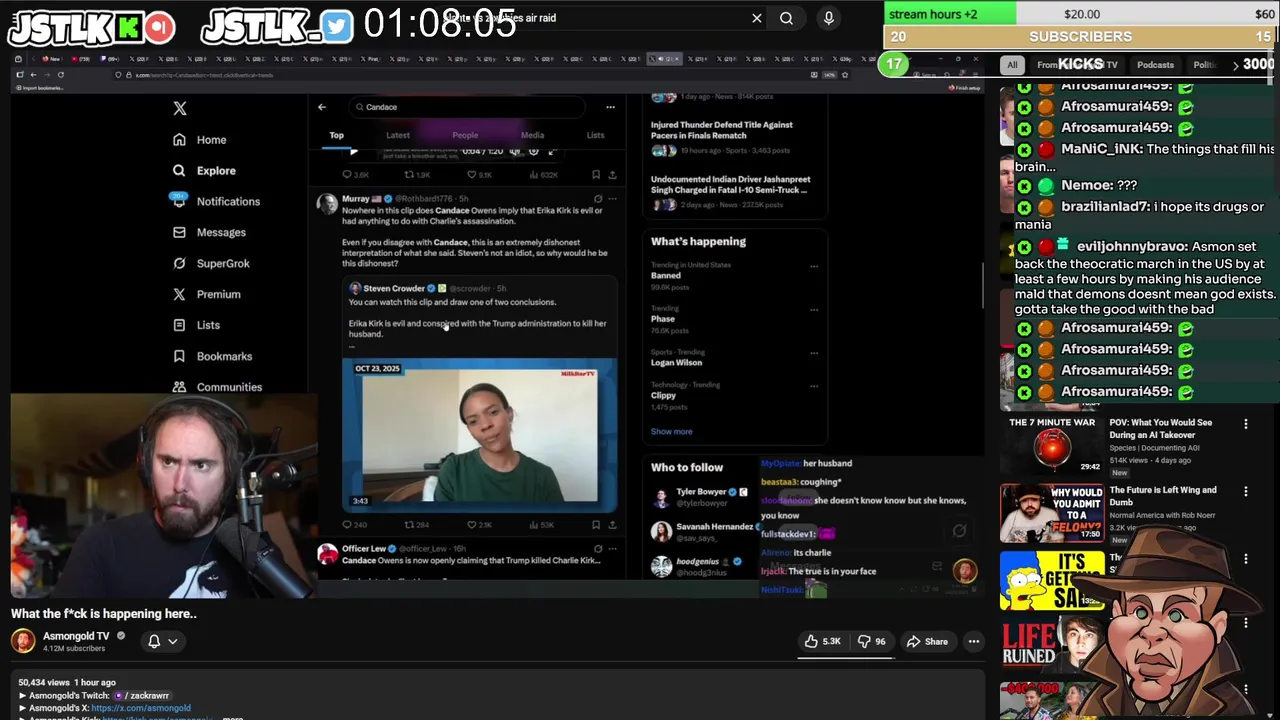Open the Marge Simpson 'IT'S GETTING SAD' thumbnail

1052,580
